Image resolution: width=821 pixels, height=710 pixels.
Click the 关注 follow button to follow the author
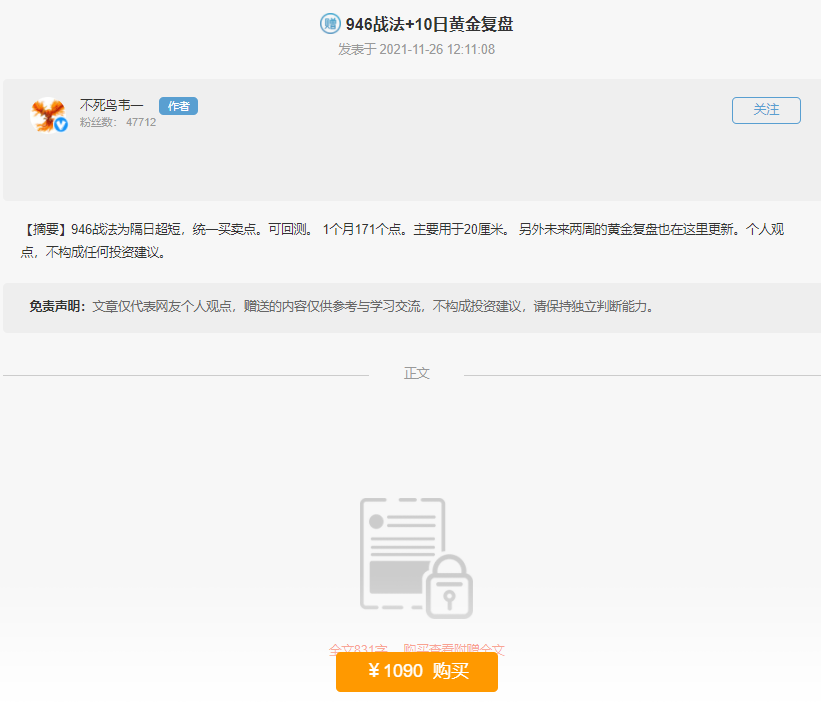766,110
